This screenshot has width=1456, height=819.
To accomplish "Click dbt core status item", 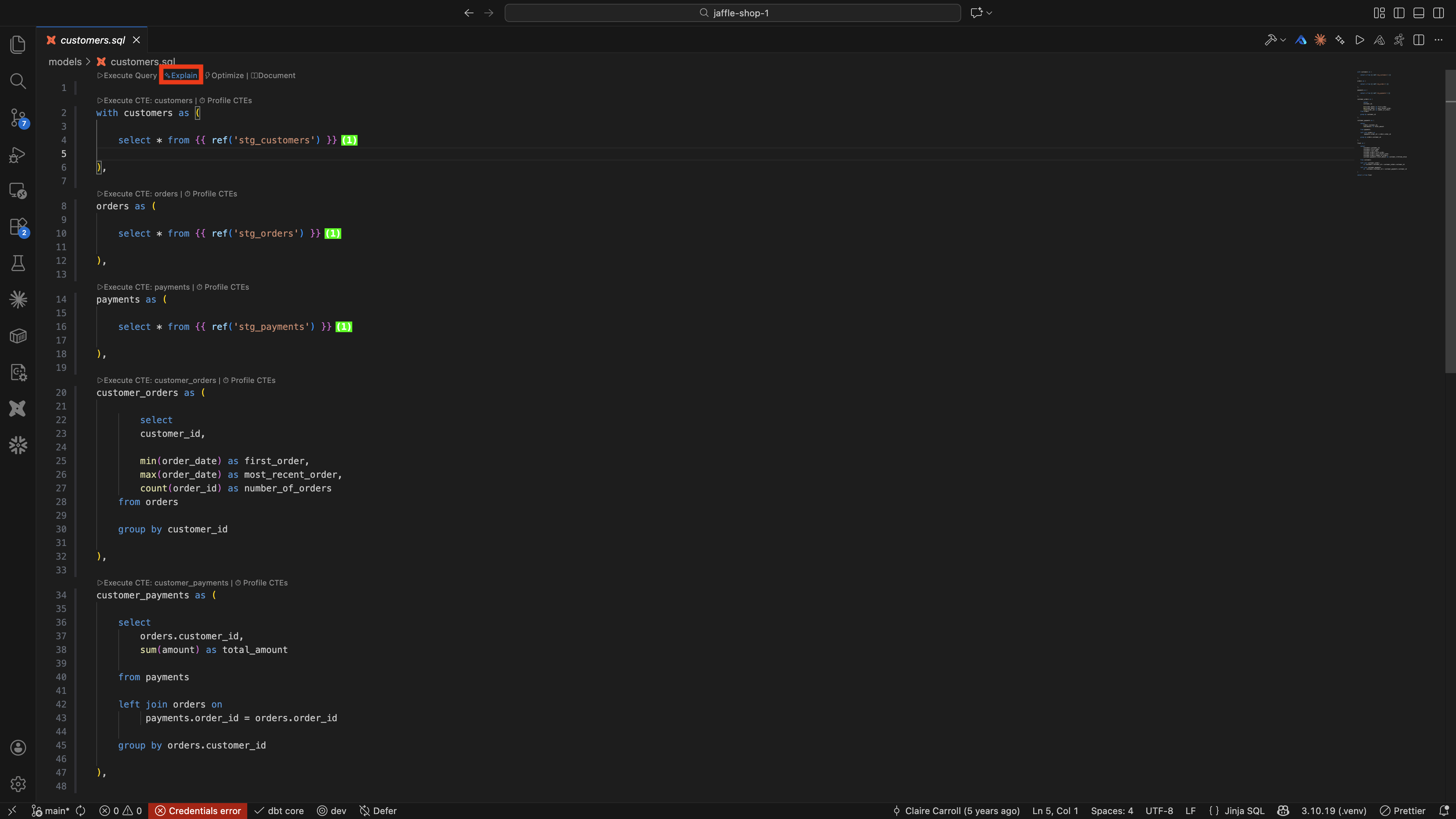I will pos(279,811).
